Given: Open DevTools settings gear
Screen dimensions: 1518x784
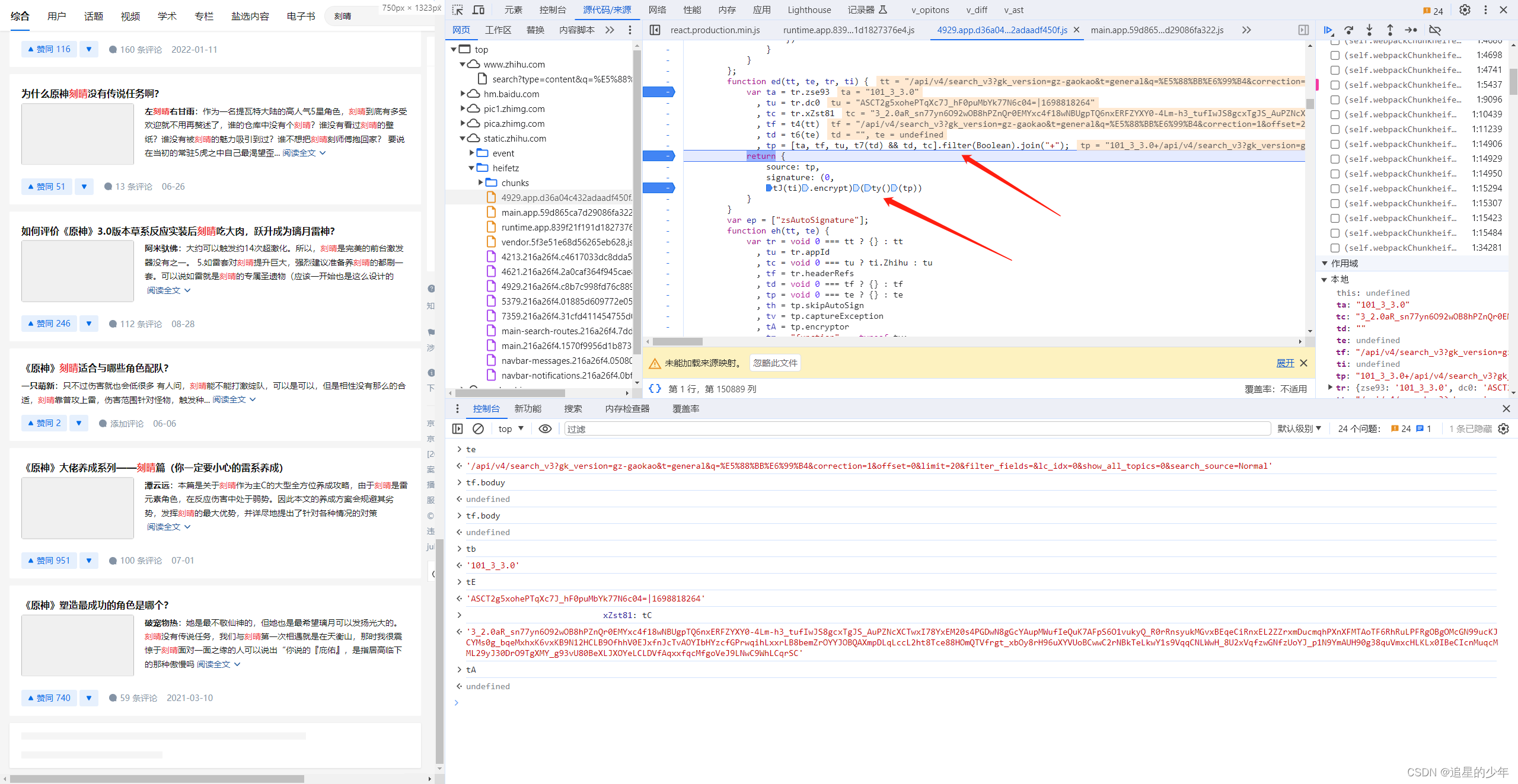Looking at the screenshot, I should pyautogui.click(x=1465, y=10).
